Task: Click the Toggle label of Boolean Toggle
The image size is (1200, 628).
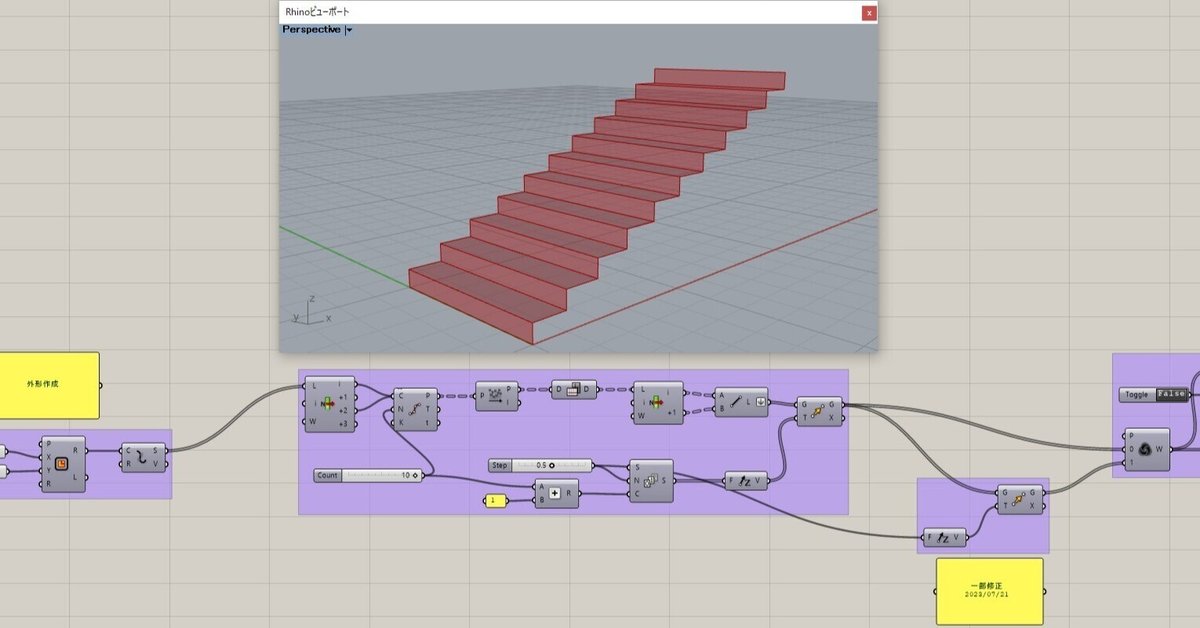Action: [x=1137, y=394]
